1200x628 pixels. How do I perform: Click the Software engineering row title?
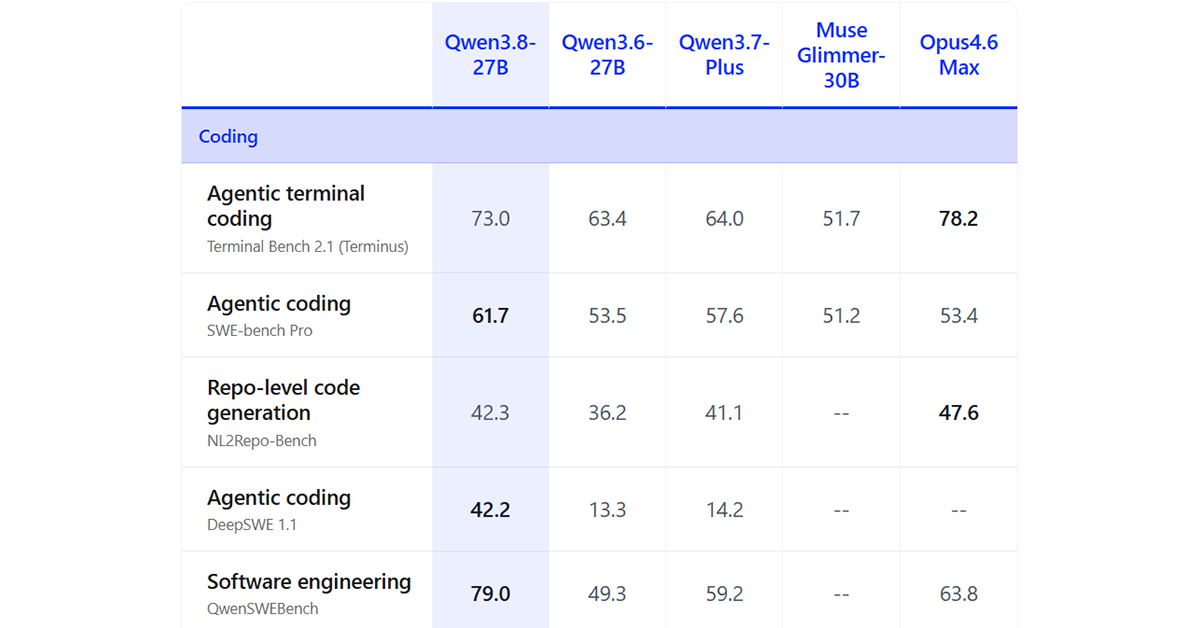(x=309, y=581)
